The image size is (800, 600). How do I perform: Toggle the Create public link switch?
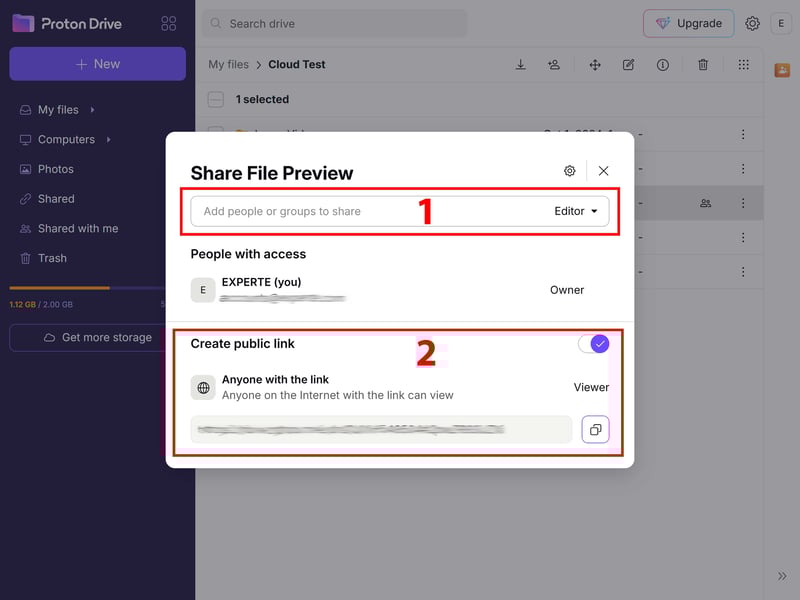point(593,344)
